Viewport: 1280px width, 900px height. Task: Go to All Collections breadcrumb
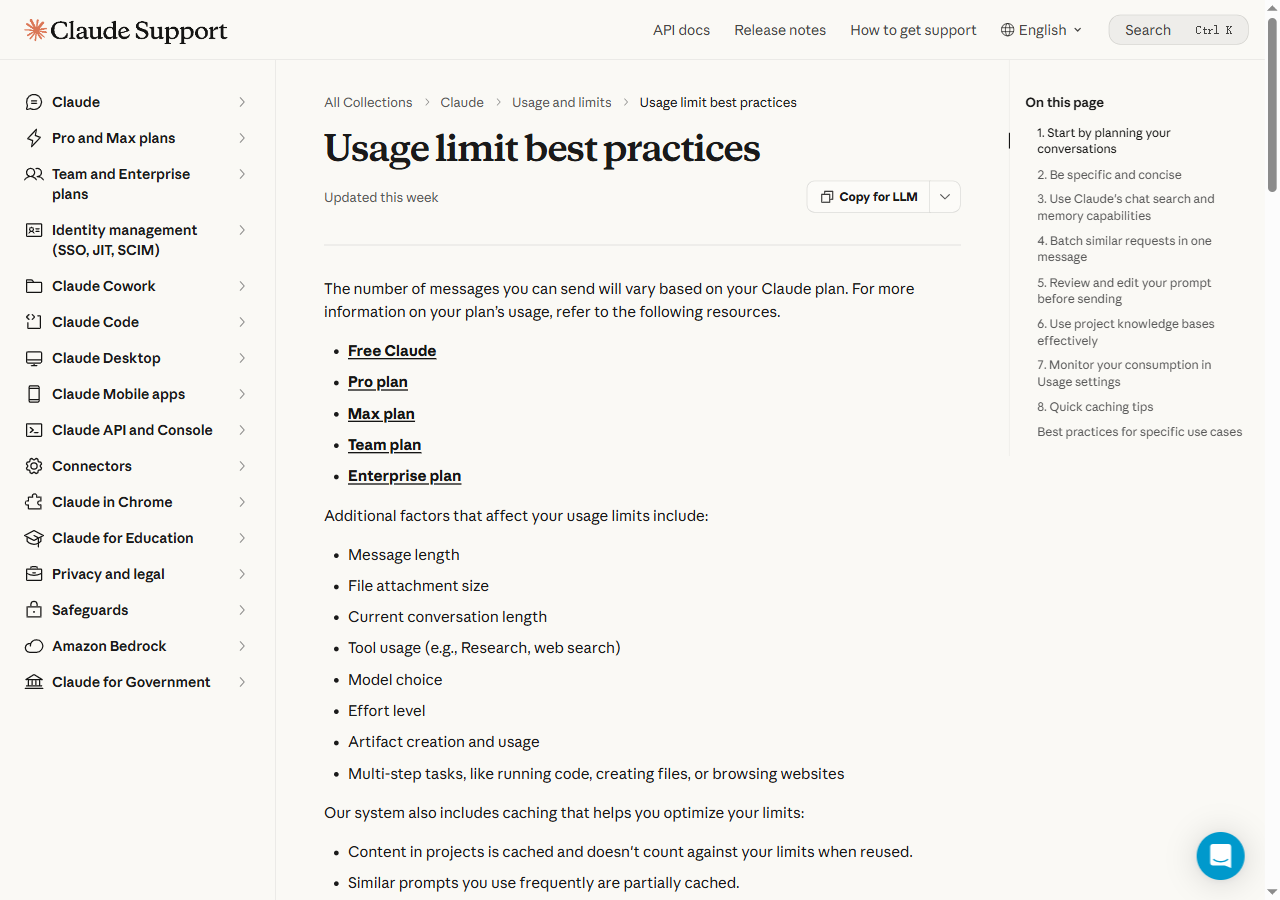(x=368, y=102)
